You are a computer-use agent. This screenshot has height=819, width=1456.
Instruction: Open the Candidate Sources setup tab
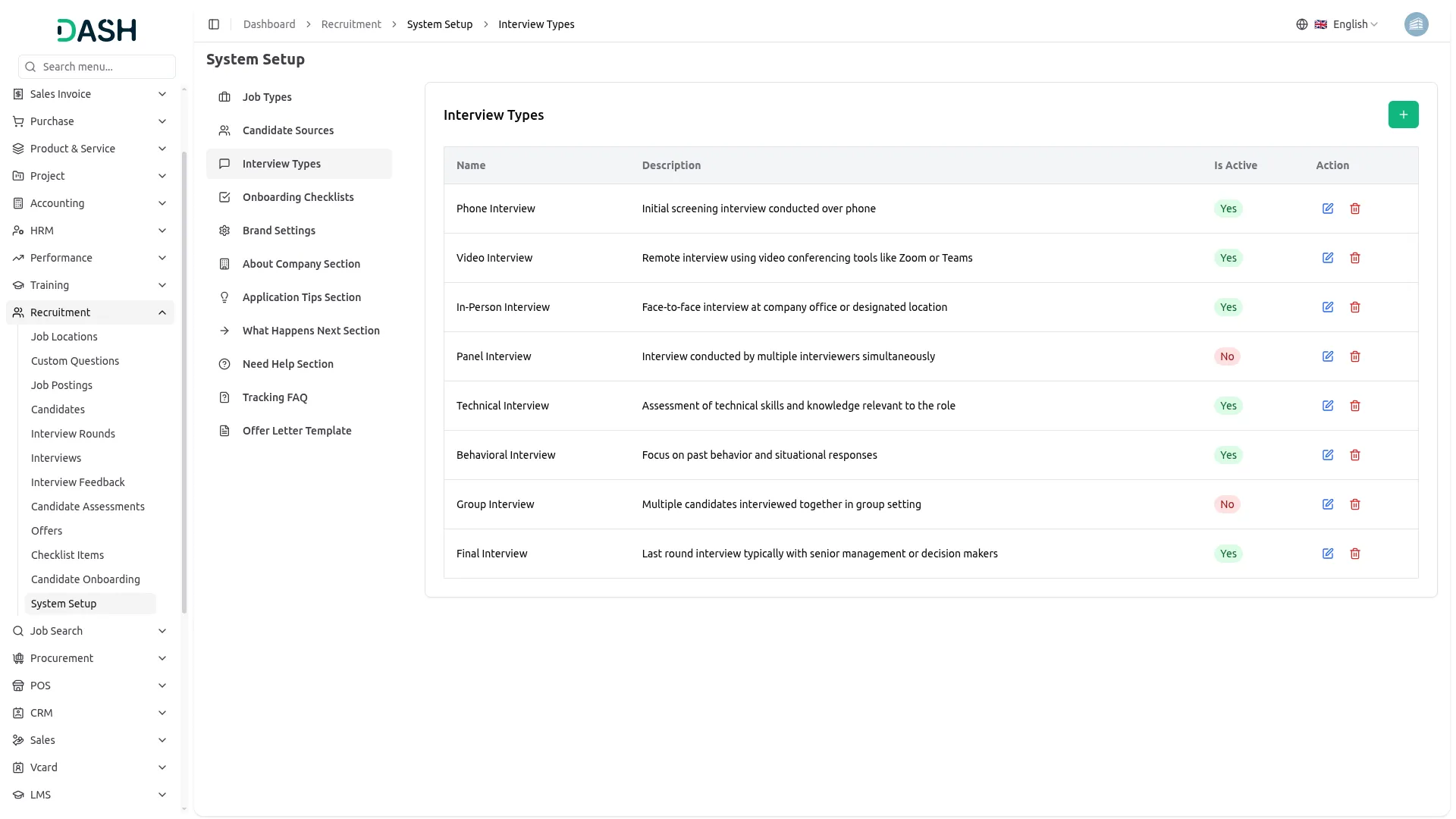click(x=287, y=130)
